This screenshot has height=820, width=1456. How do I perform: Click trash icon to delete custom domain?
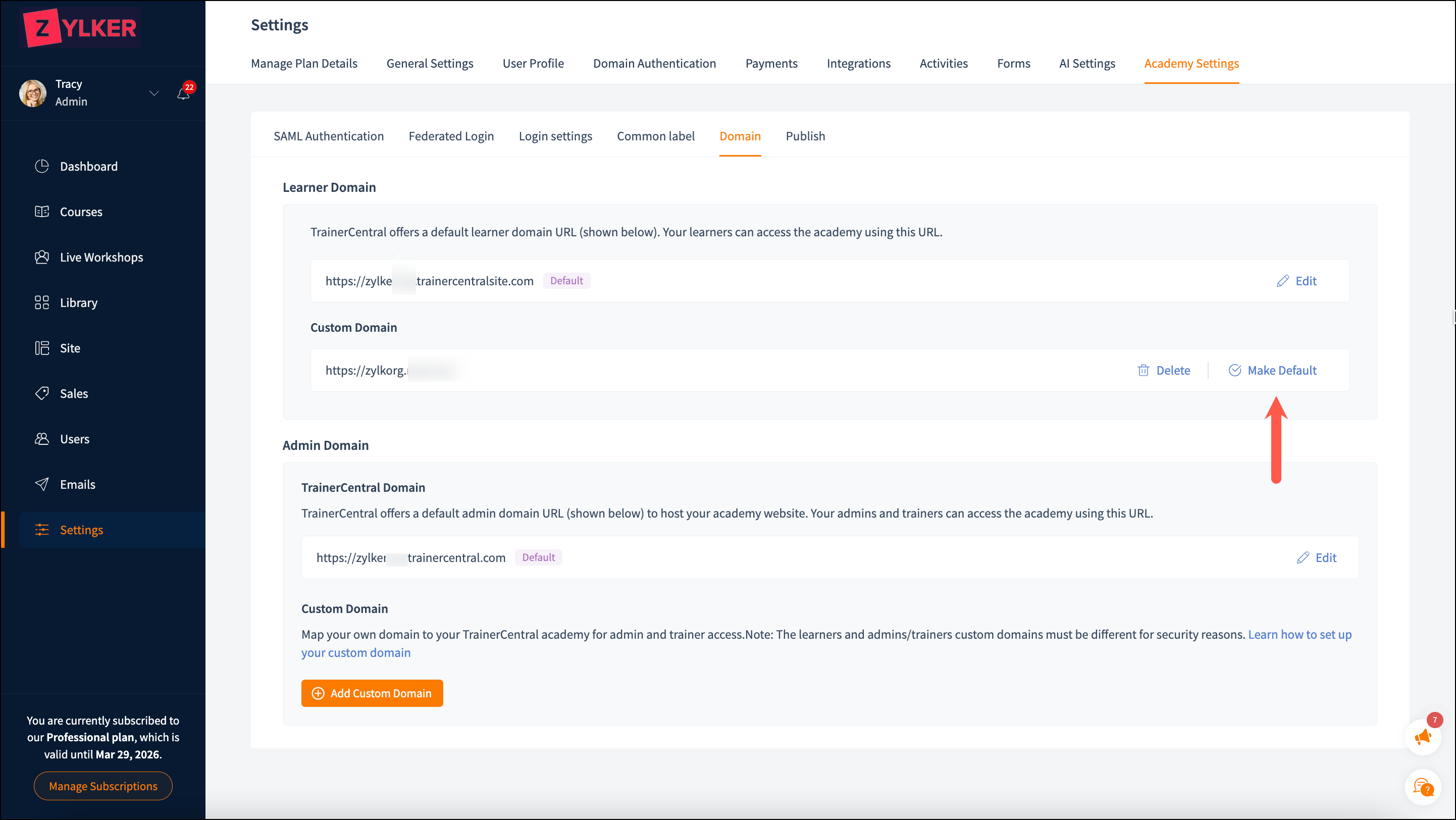(1143, 370)
